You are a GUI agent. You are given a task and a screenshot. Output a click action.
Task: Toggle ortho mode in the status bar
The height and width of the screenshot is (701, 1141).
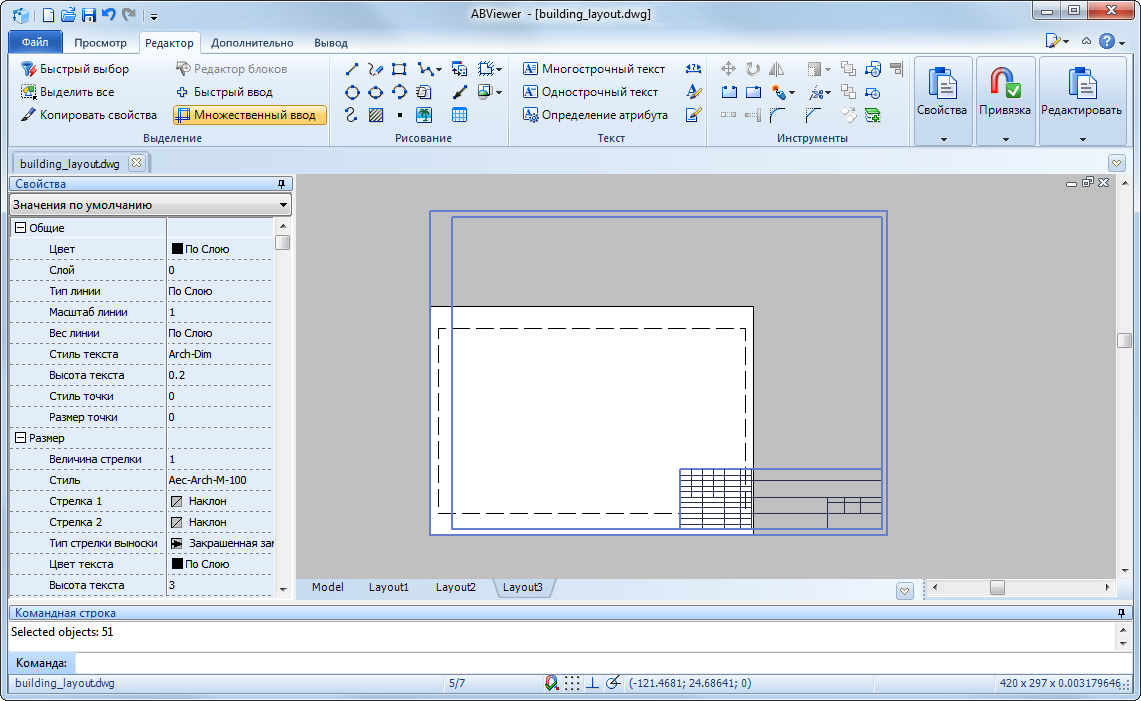[592, 683]
